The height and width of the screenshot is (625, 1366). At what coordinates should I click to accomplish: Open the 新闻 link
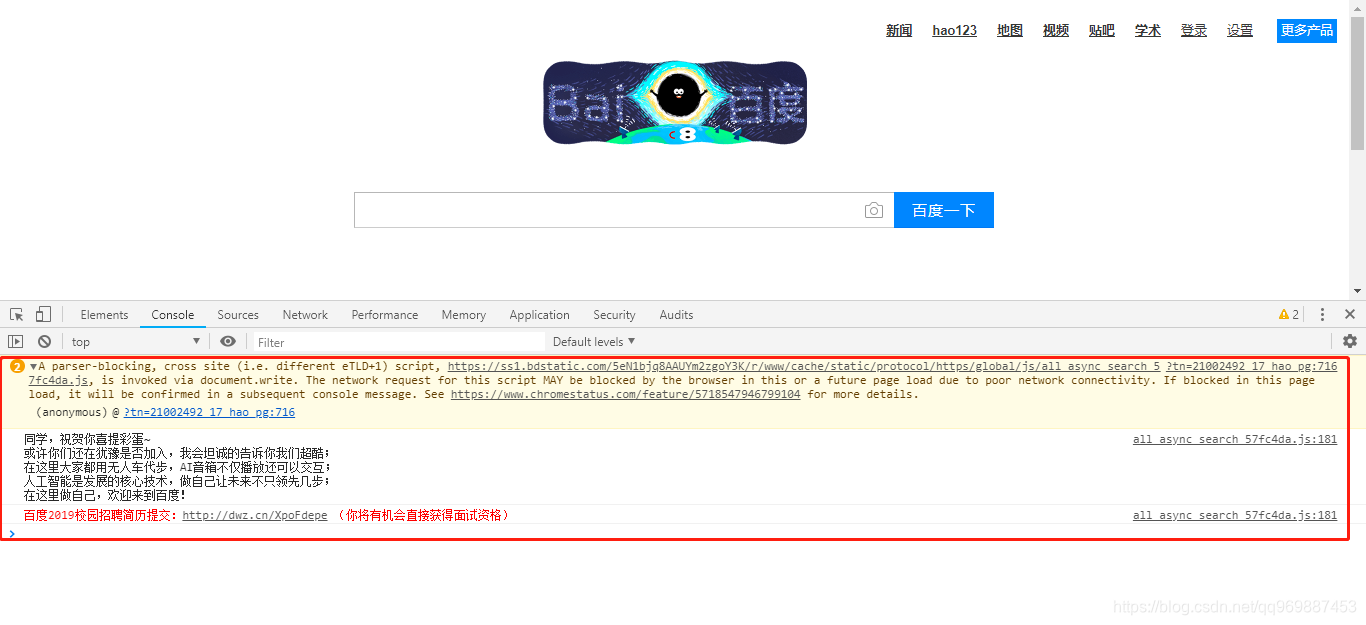899,31
